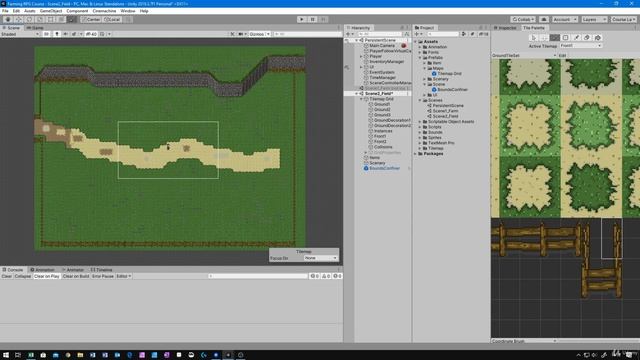Toggle Collapse in Console
Viewport: 640px width, 360px height.
[x=22, y=276]
